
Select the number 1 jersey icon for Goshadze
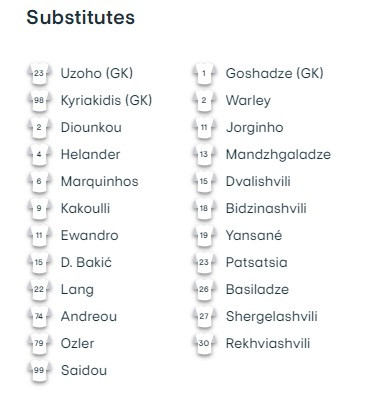[x=204, y=73]
